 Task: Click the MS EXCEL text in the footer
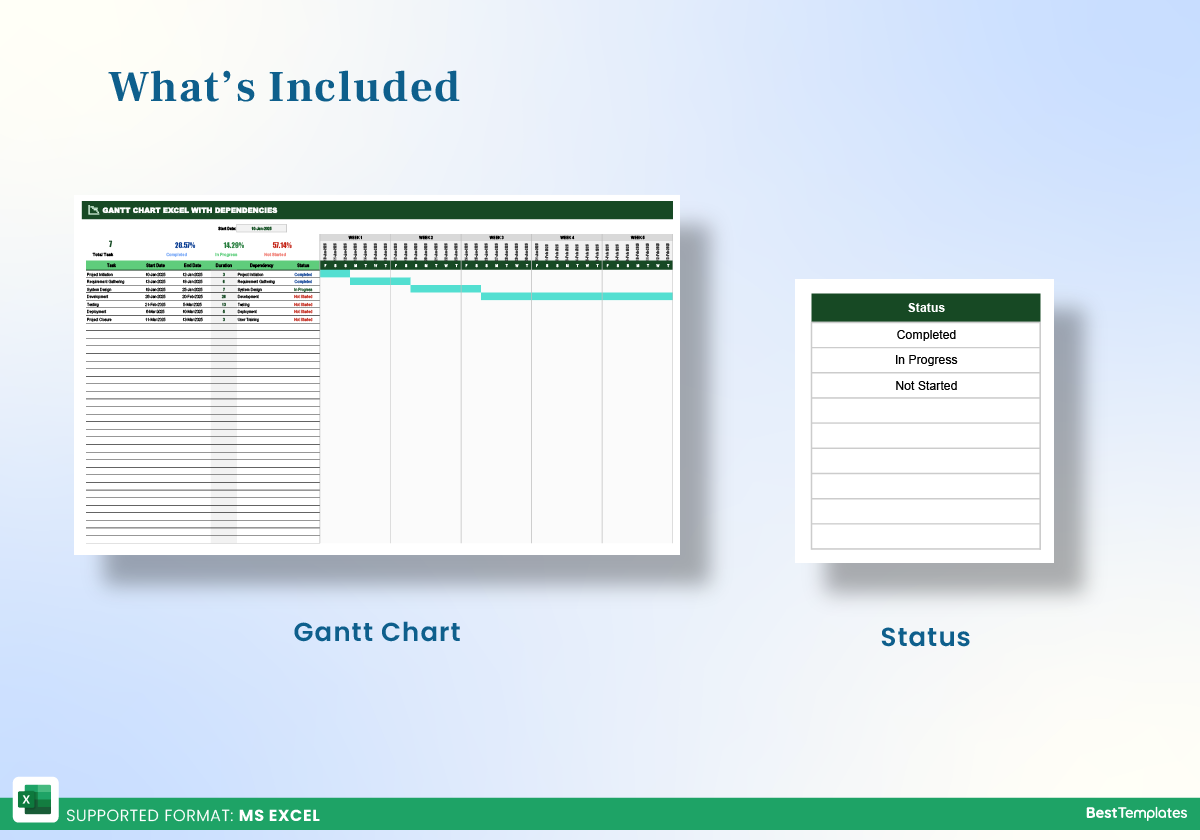279,816
